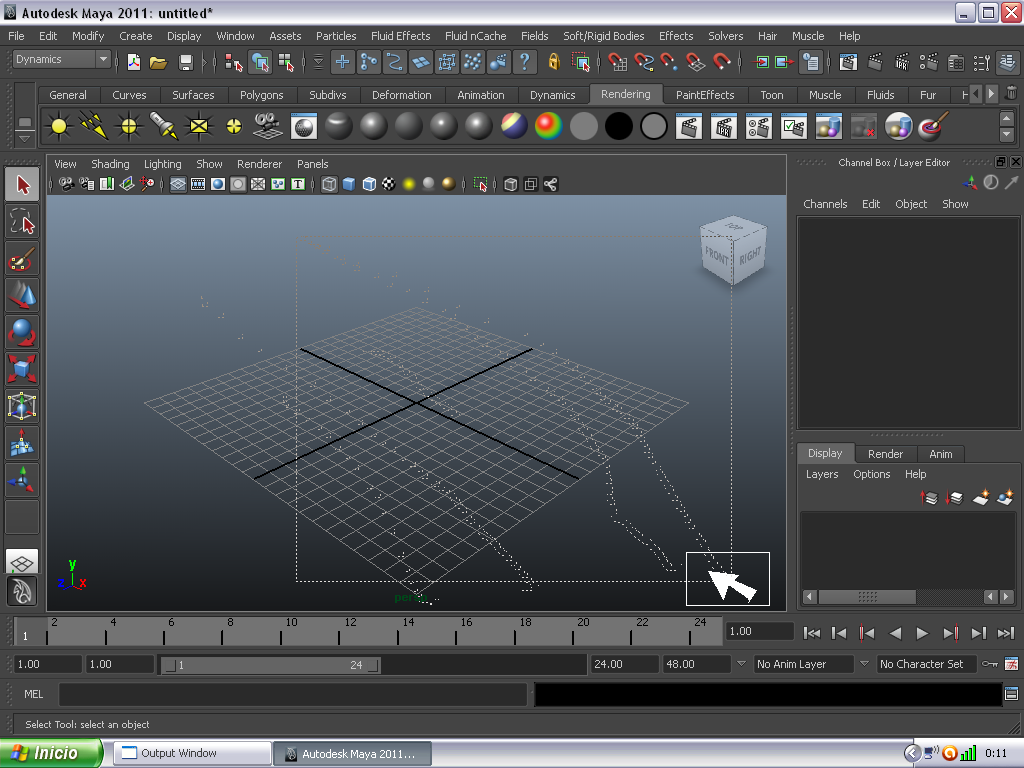Select the Soft Modification tool

click(22, 443)
